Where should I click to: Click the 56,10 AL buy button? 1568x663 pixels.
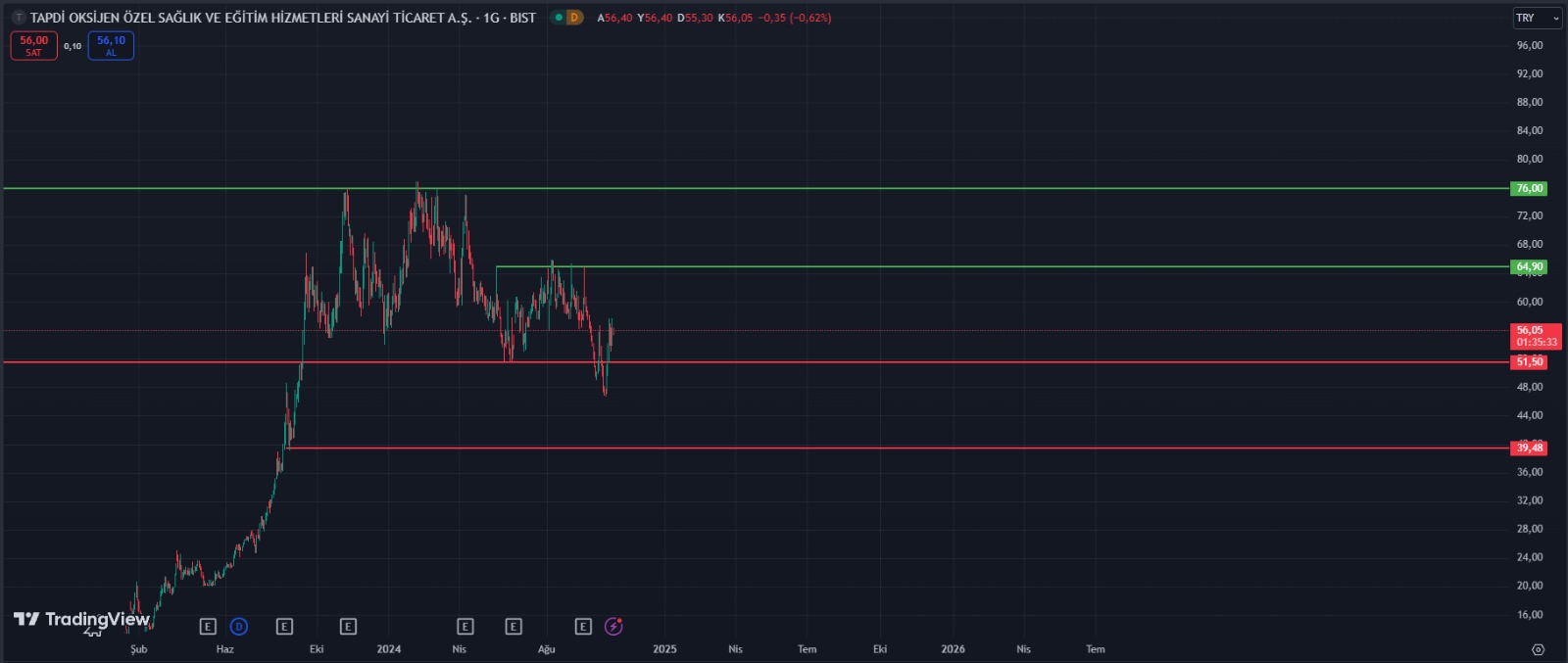(x=111, y=45)
